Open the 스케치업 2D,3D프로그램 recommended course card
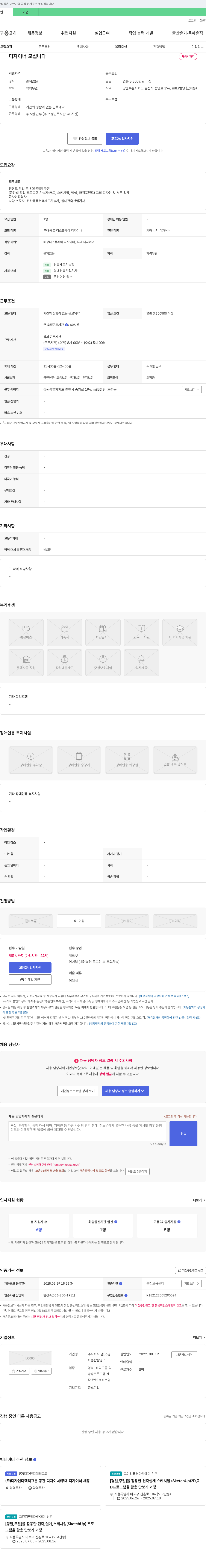This screenshot has width=206, height=1568. pyautogui.click(x=155, y=1484)
